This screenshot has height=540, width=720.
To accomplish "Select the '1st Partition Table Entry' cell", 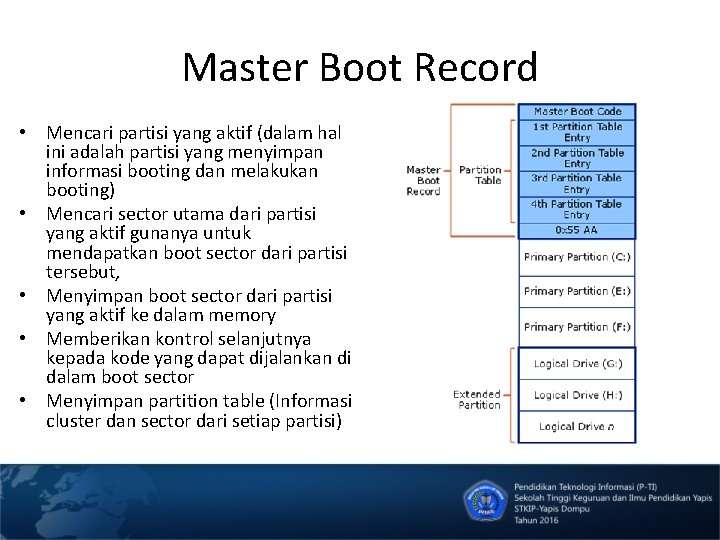I will (577, 132).
